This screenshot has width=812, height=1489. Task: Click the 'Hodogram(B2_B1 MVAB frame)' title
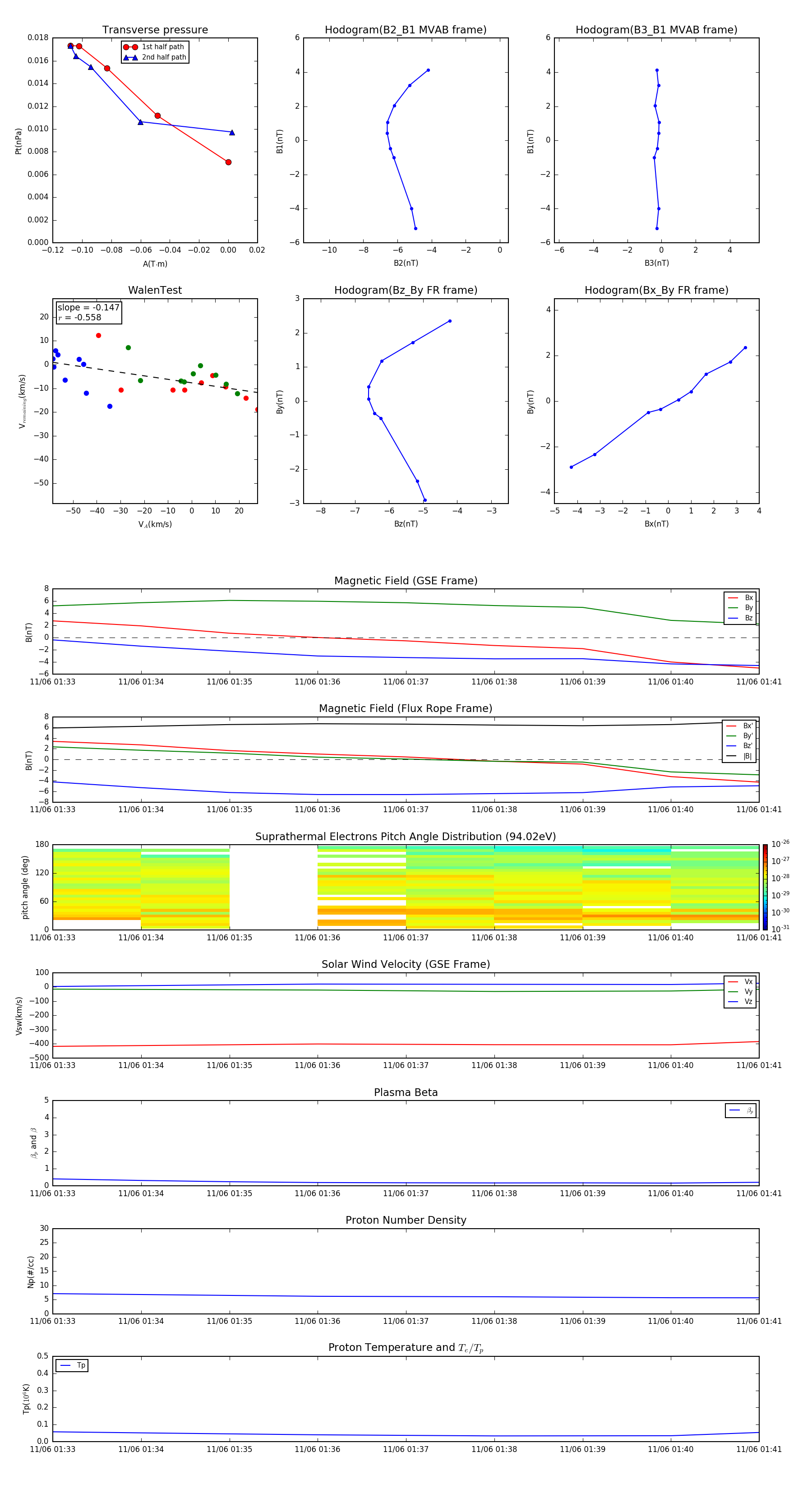[406, 30]
